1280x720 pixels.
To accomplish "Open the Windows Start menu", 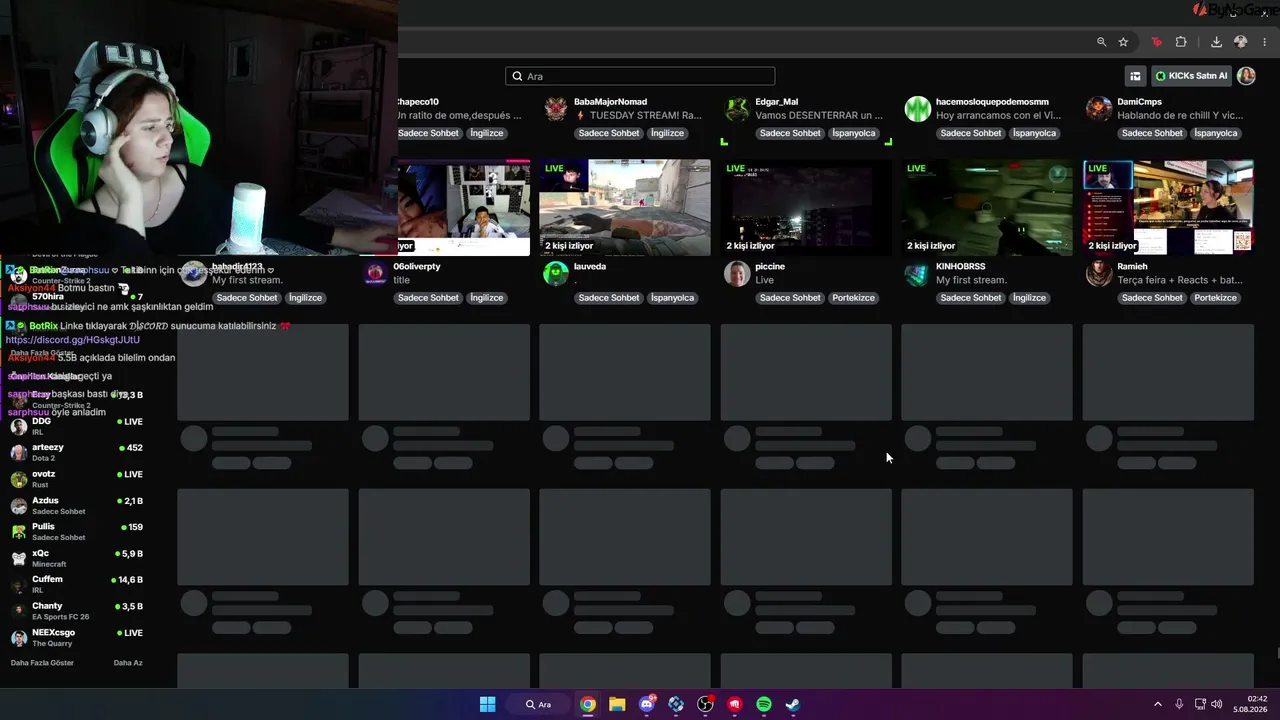I will 487,704.
